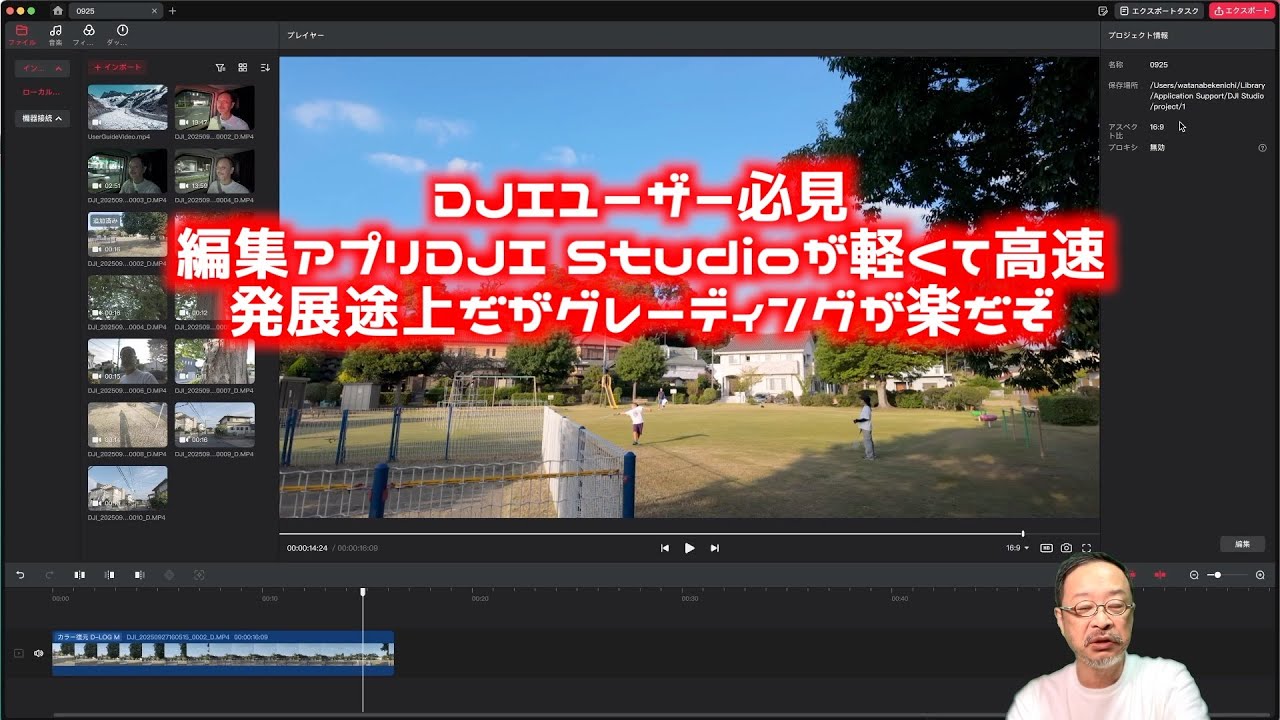Capture a snapshot with camera icon
1280x720 pixels.
(x=1067, y=548)
